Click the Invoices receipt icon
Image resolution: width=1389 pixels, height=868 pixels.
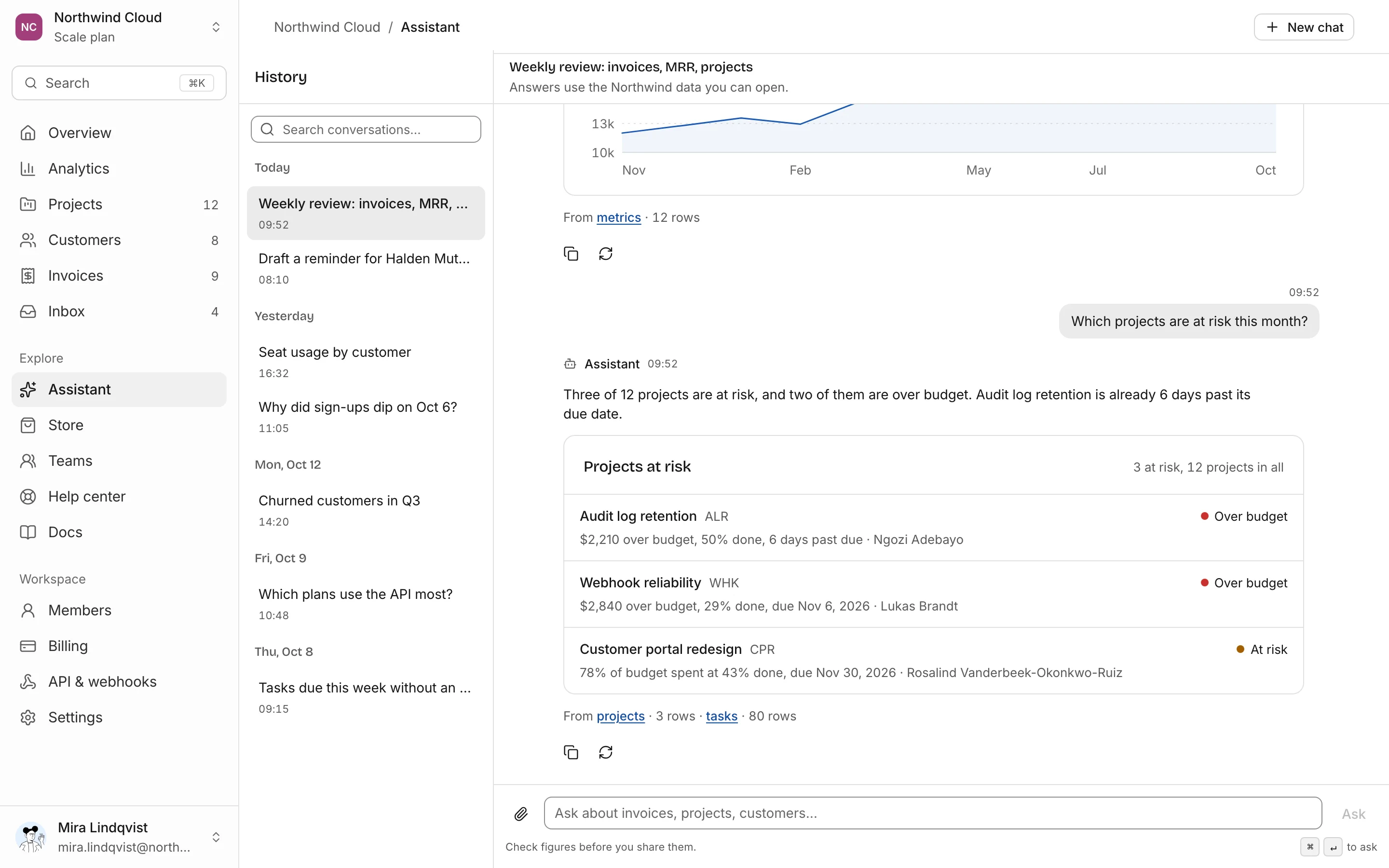point(28,275)
